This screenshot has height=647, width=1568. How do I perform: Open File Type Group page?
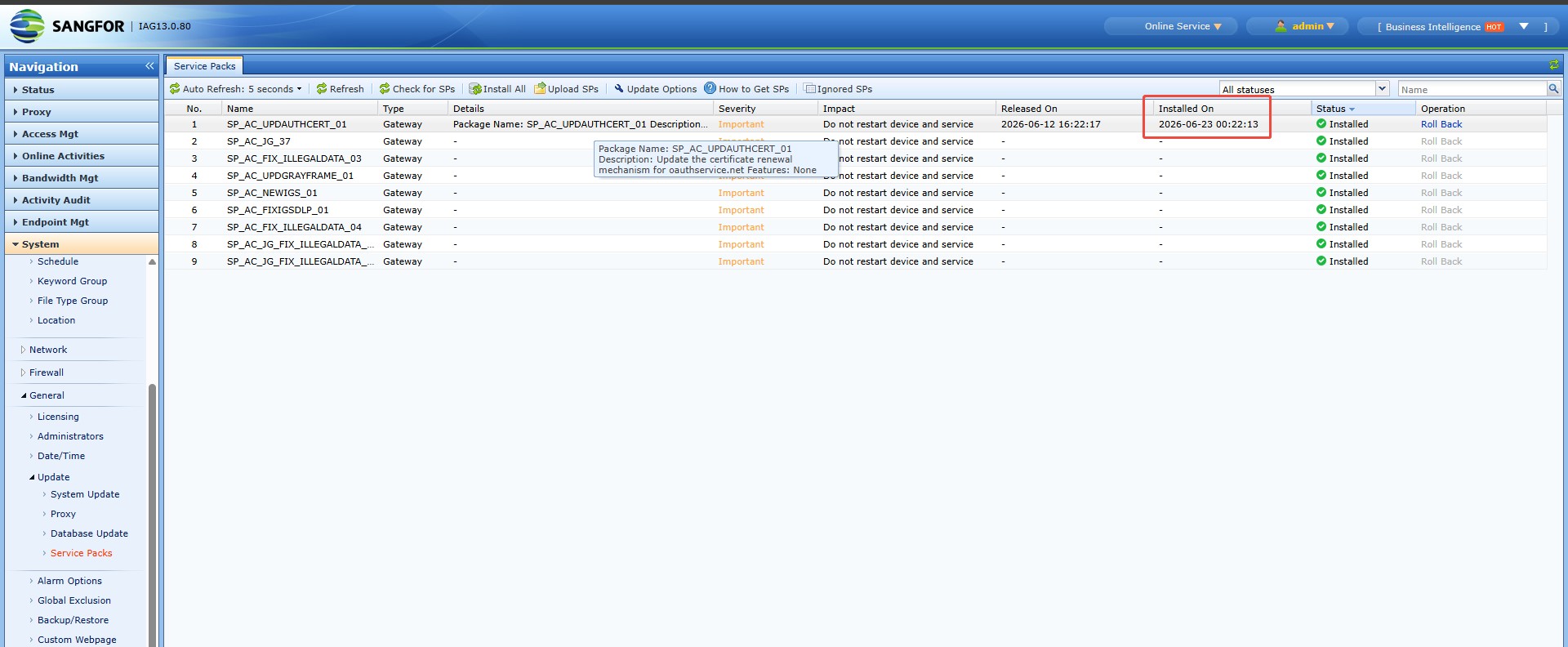[73, 301]
